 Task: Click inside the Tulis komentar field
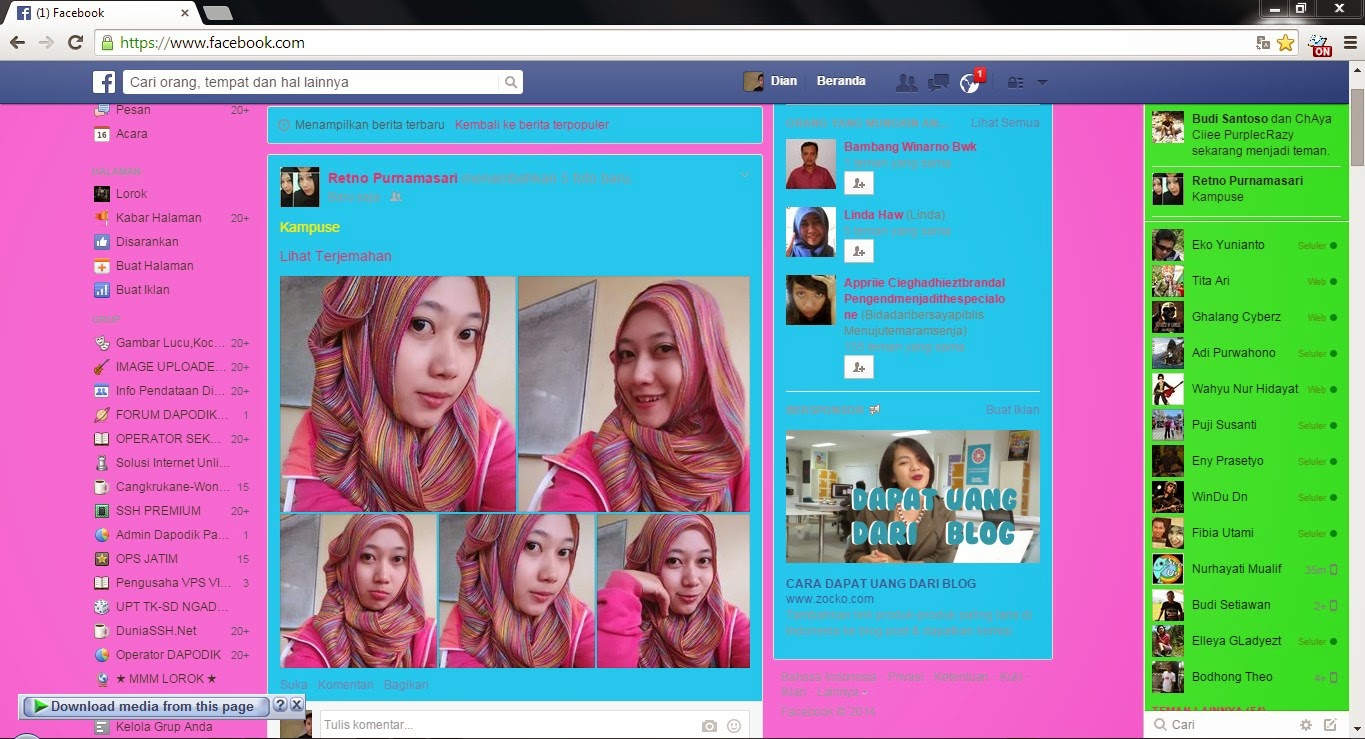480,723
